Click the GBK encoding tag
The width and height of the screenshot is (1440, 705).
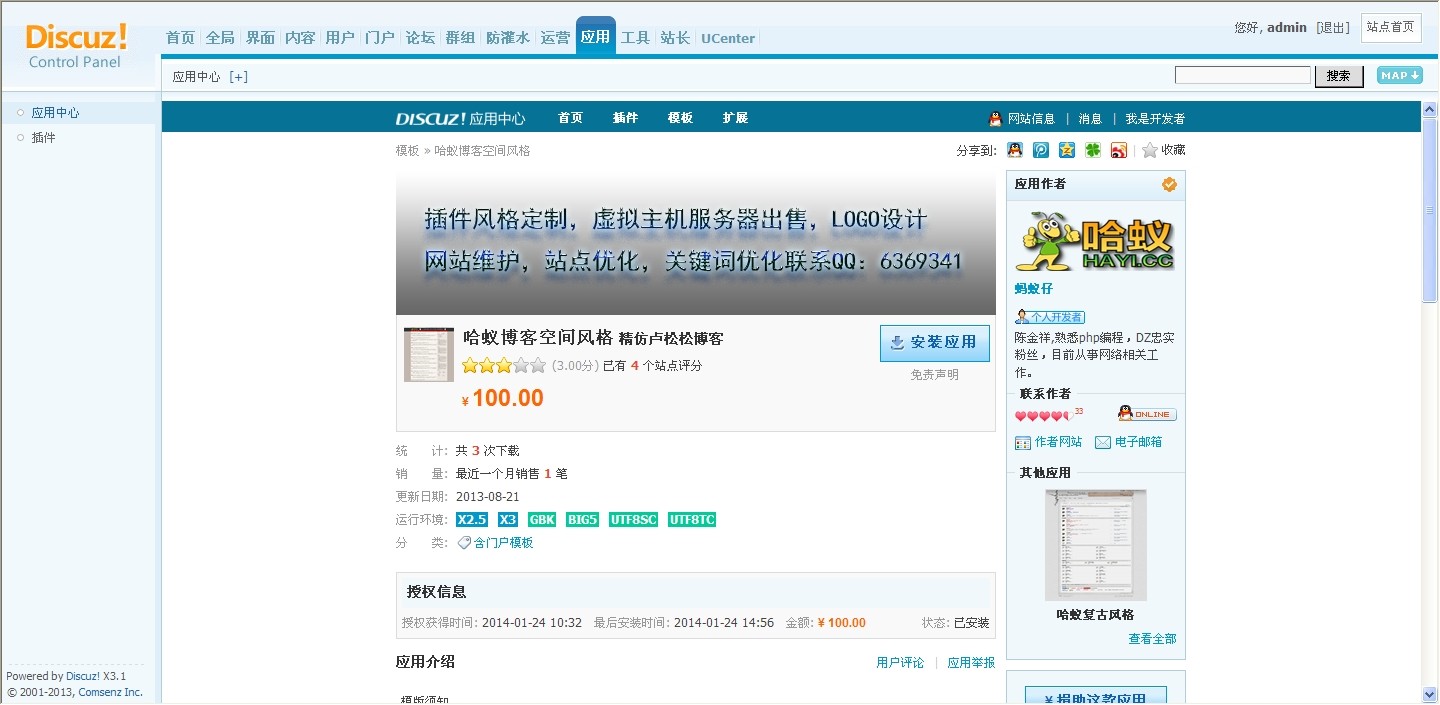(542, 520)
